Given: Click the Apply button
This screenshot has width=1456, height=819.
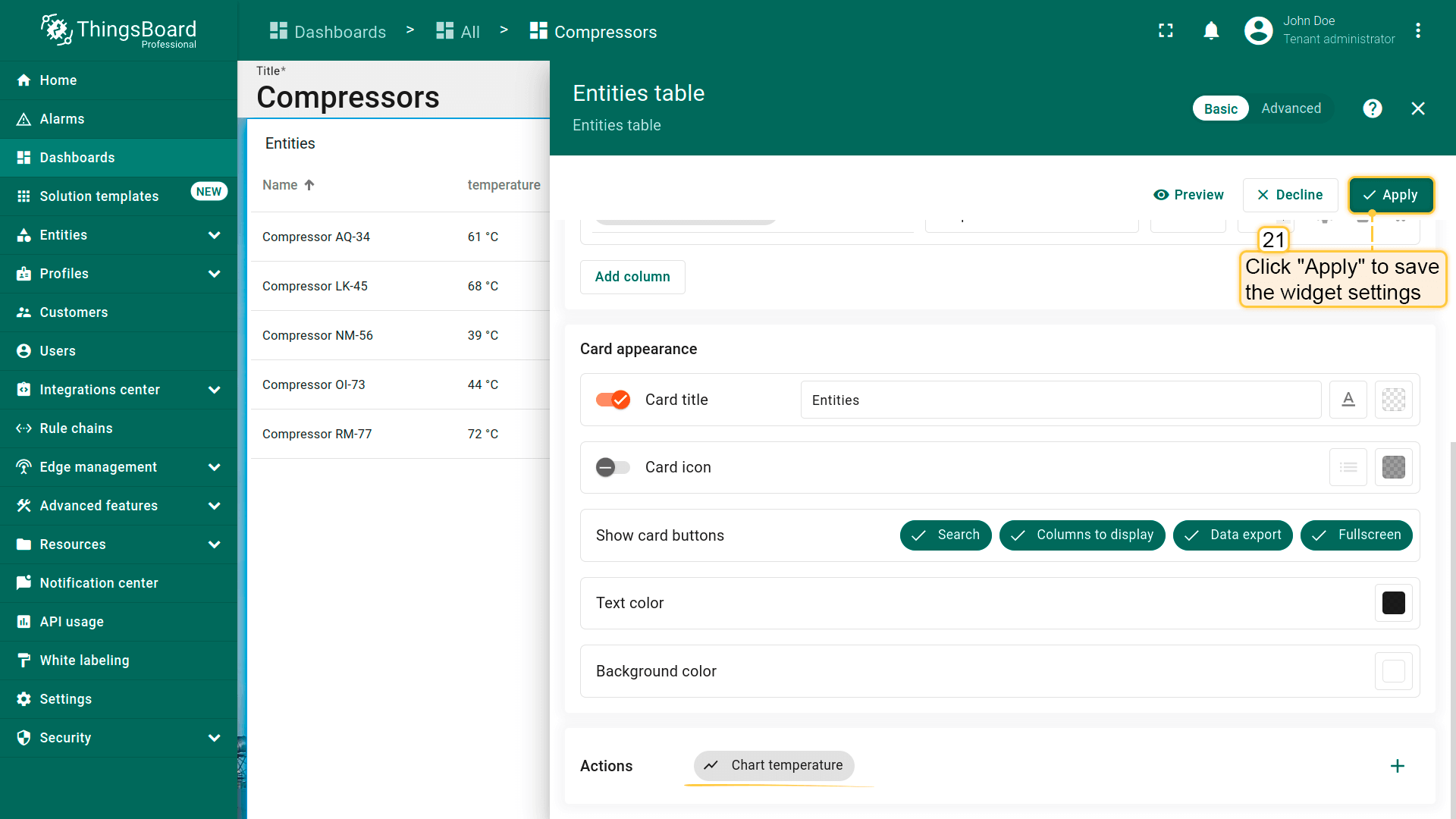Looking at the screenshot, I should click(1391, 195).
